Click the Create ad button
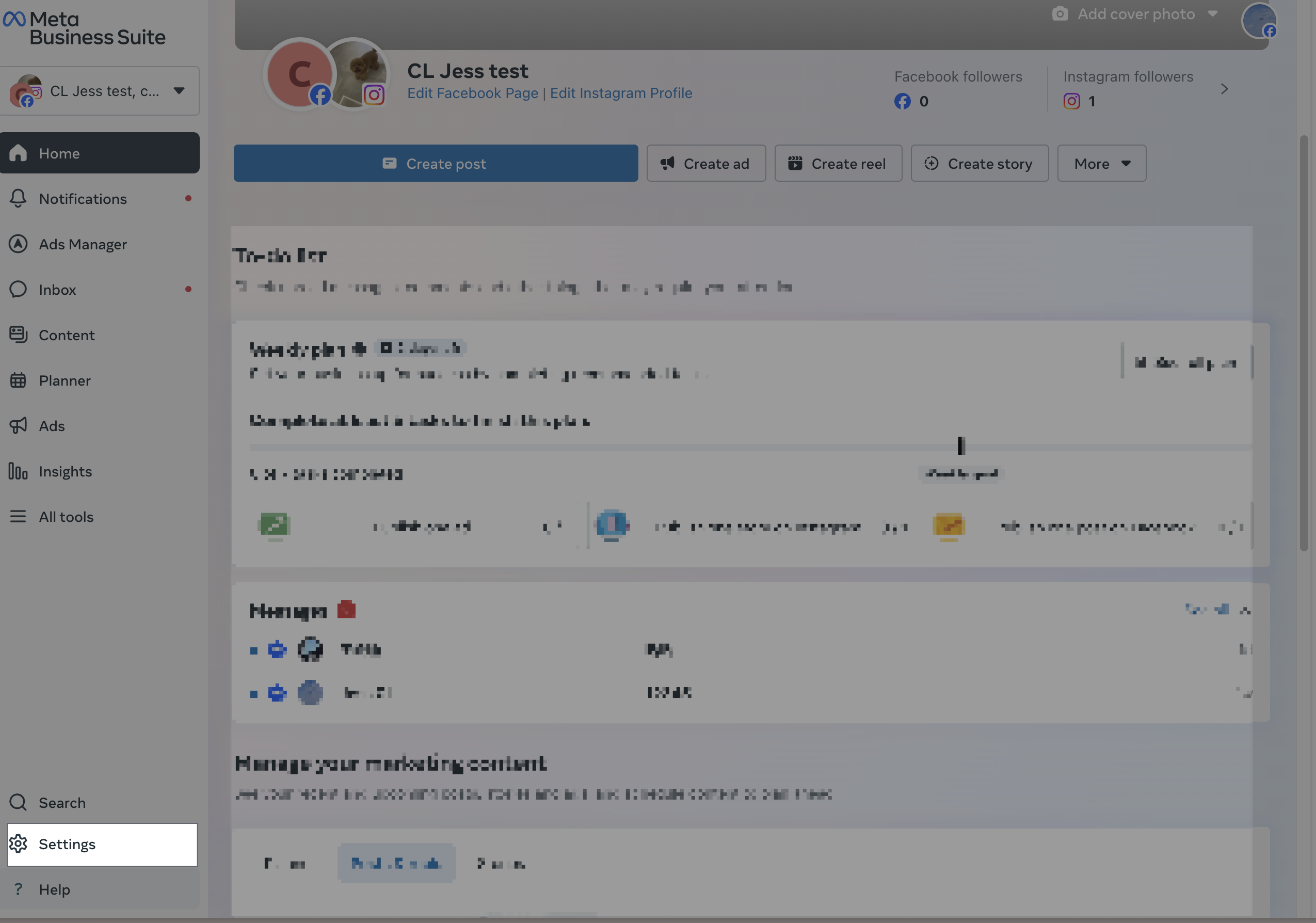This screenshot has width=1316, height=923. [x=706, y=164]
